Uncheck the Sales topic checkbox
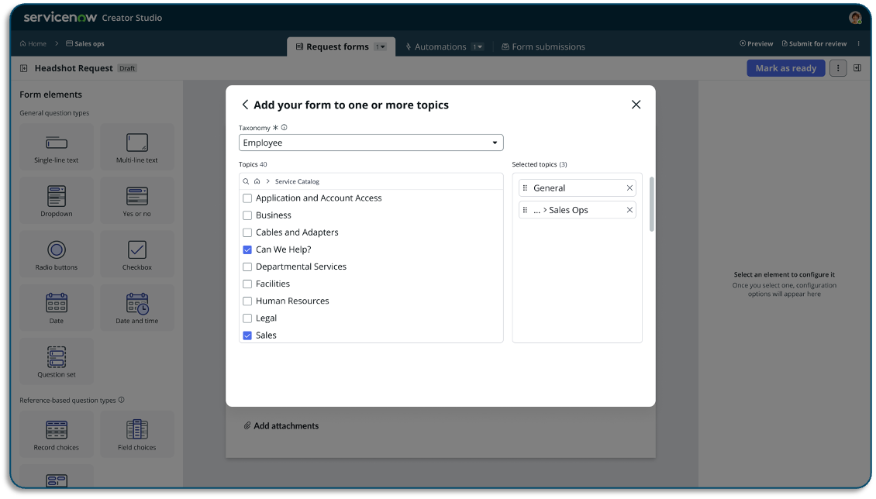876x499 pixels. click(x=247, y=336)
